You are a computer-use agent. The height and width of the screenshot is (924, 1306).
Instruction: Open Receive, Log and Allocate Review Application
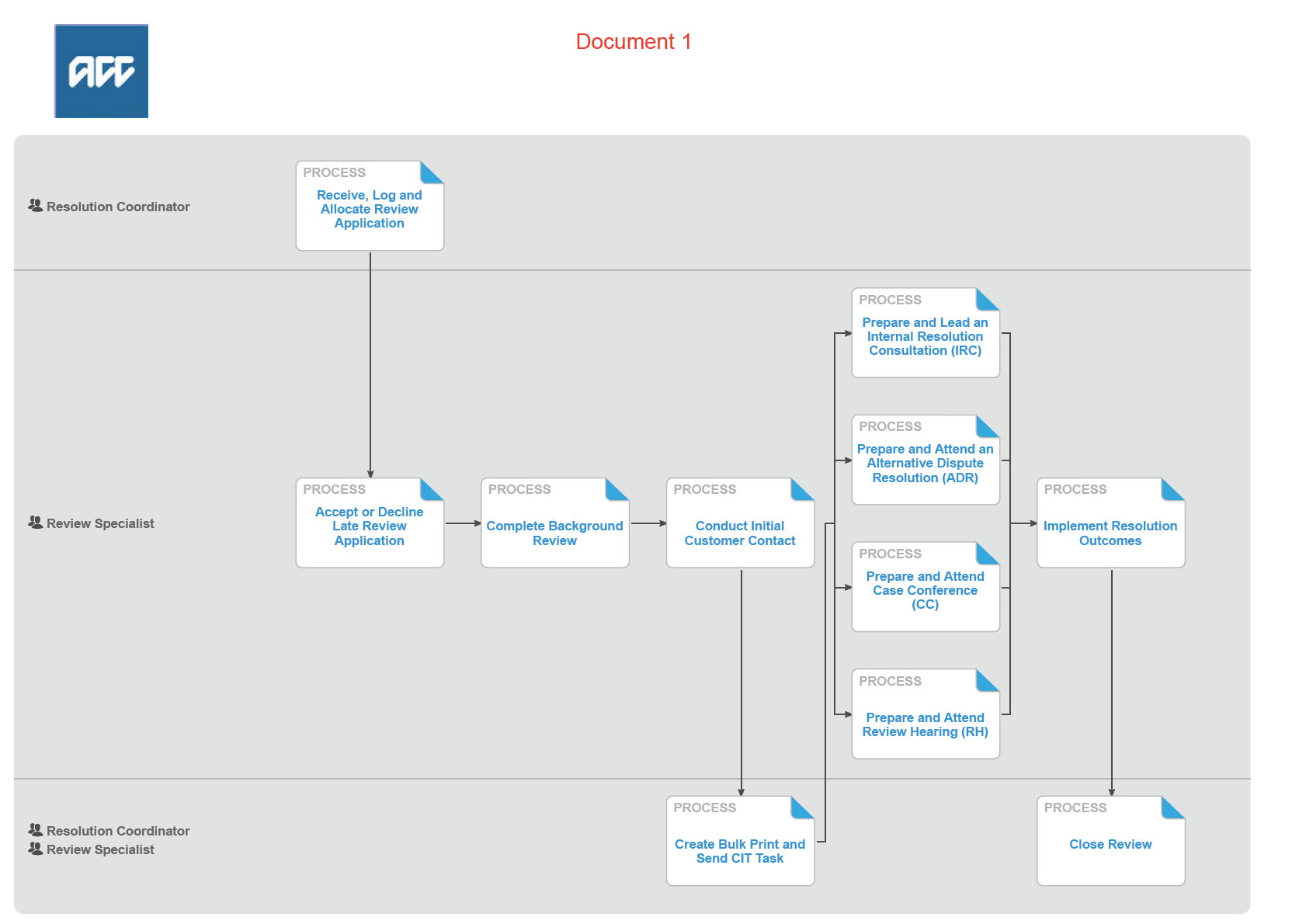370,210
